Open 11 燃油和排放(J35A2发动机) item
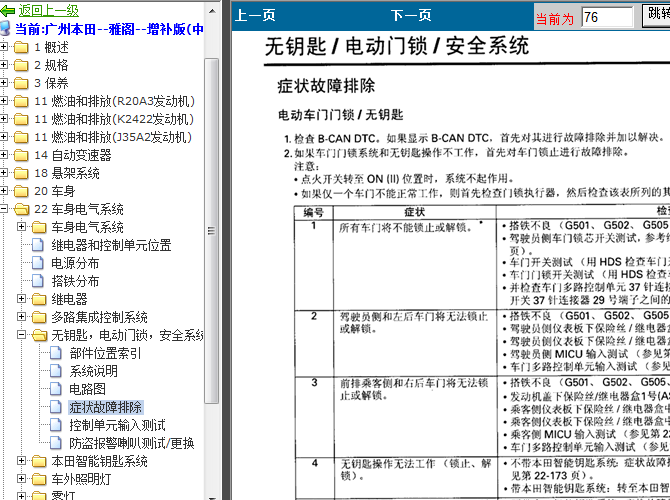Viewport: 670px width, 500px height. coord(113,137)
